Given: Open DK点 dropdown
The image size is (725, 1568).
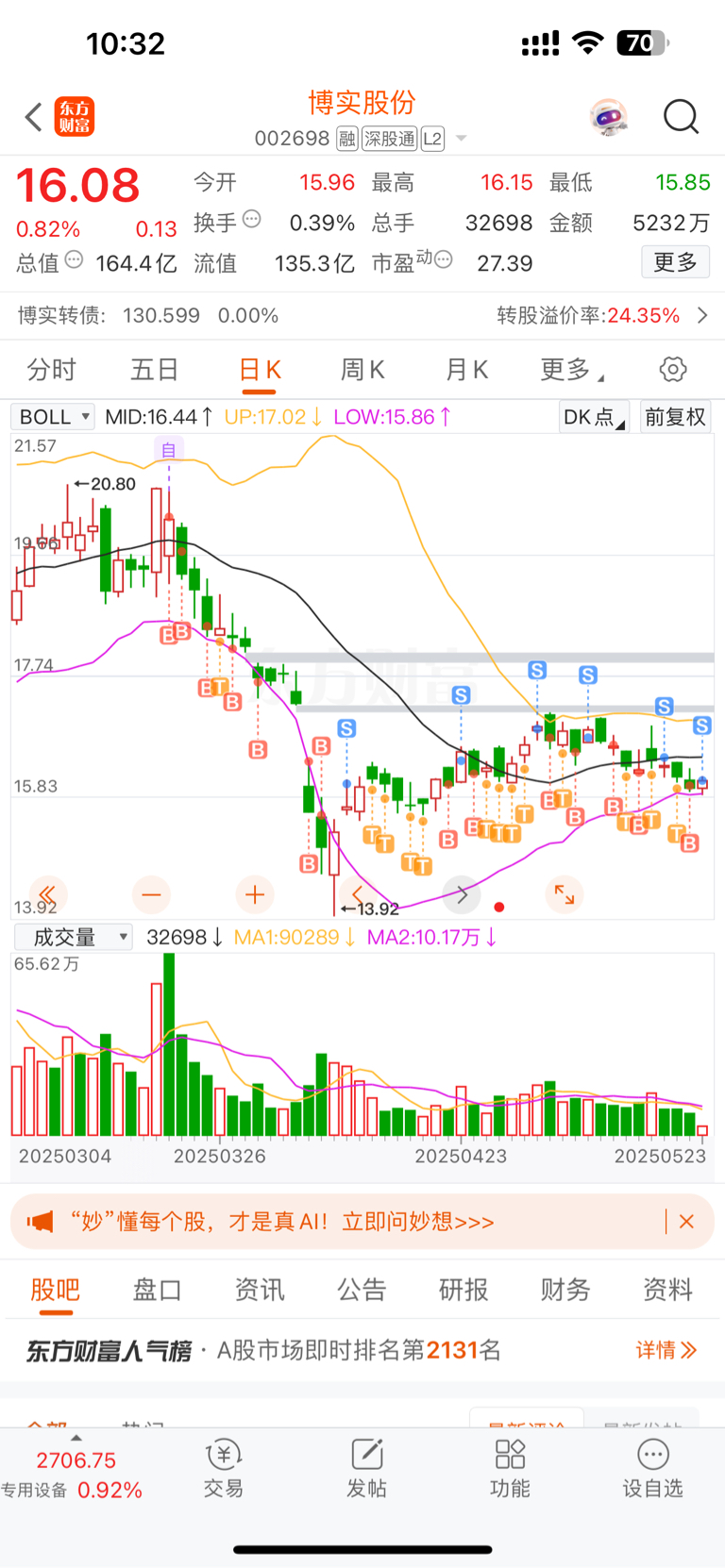Looking at the screenshot, I should click(594, 417).
